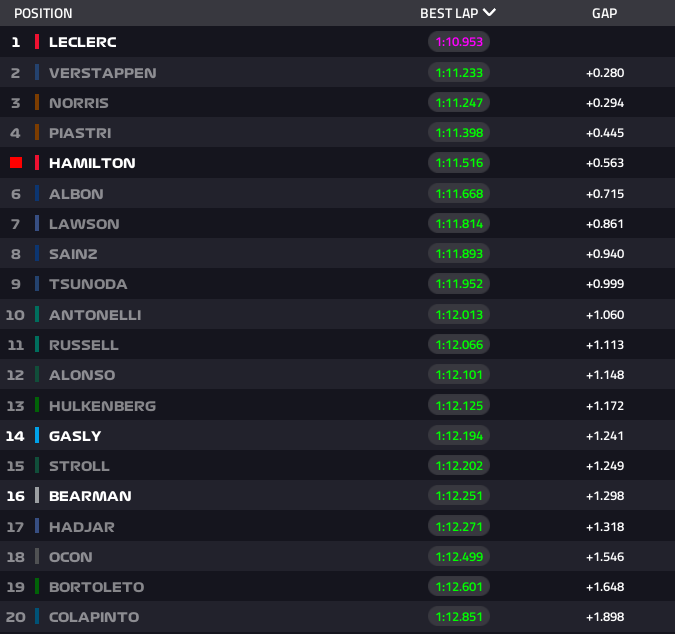This screenshot has height=634, width=675.
Task: Select the Hamilton driver name
Action: click(92, 163)
